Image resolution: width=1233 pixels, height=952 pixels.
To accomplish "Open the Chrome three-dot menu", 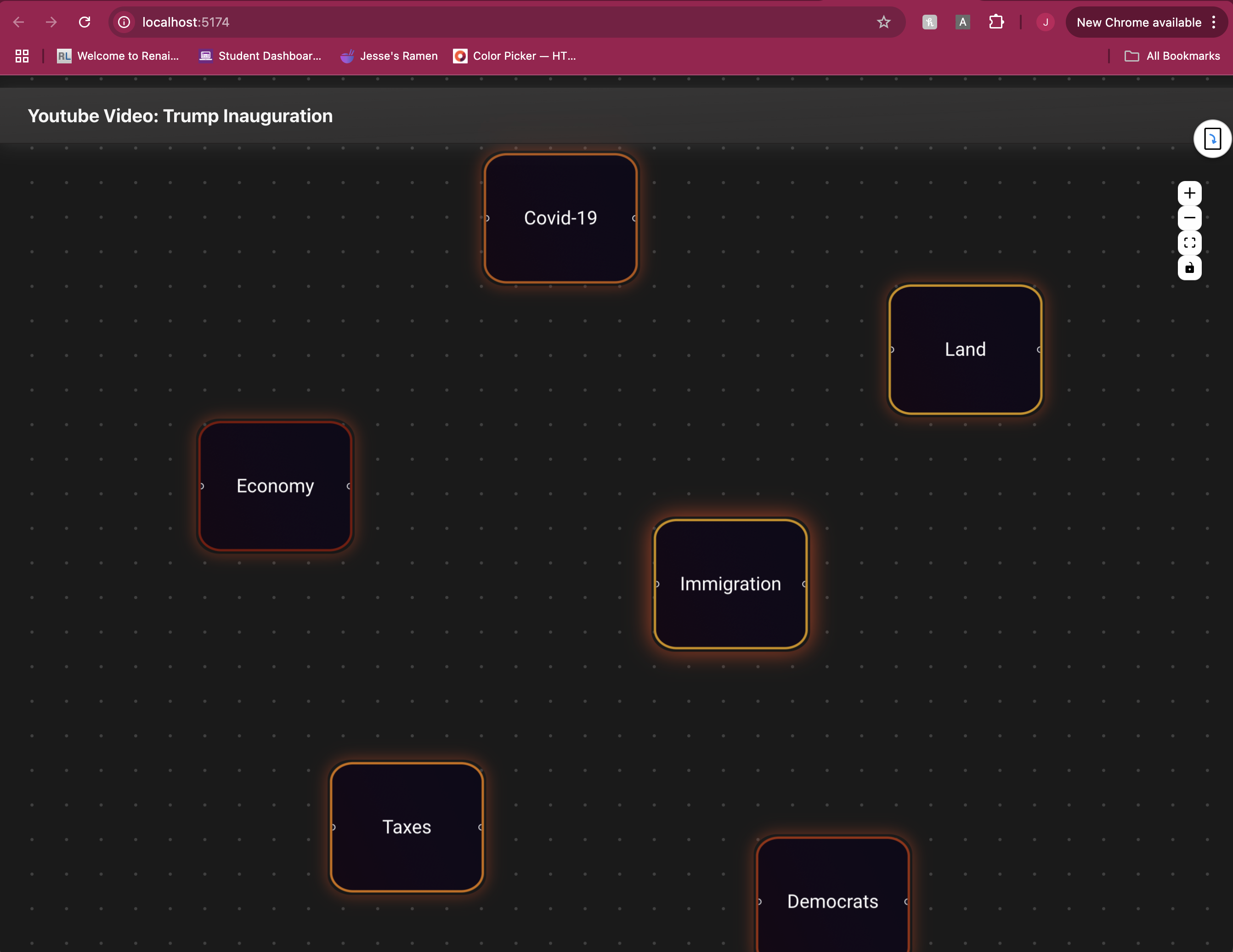I will 1213,22.
